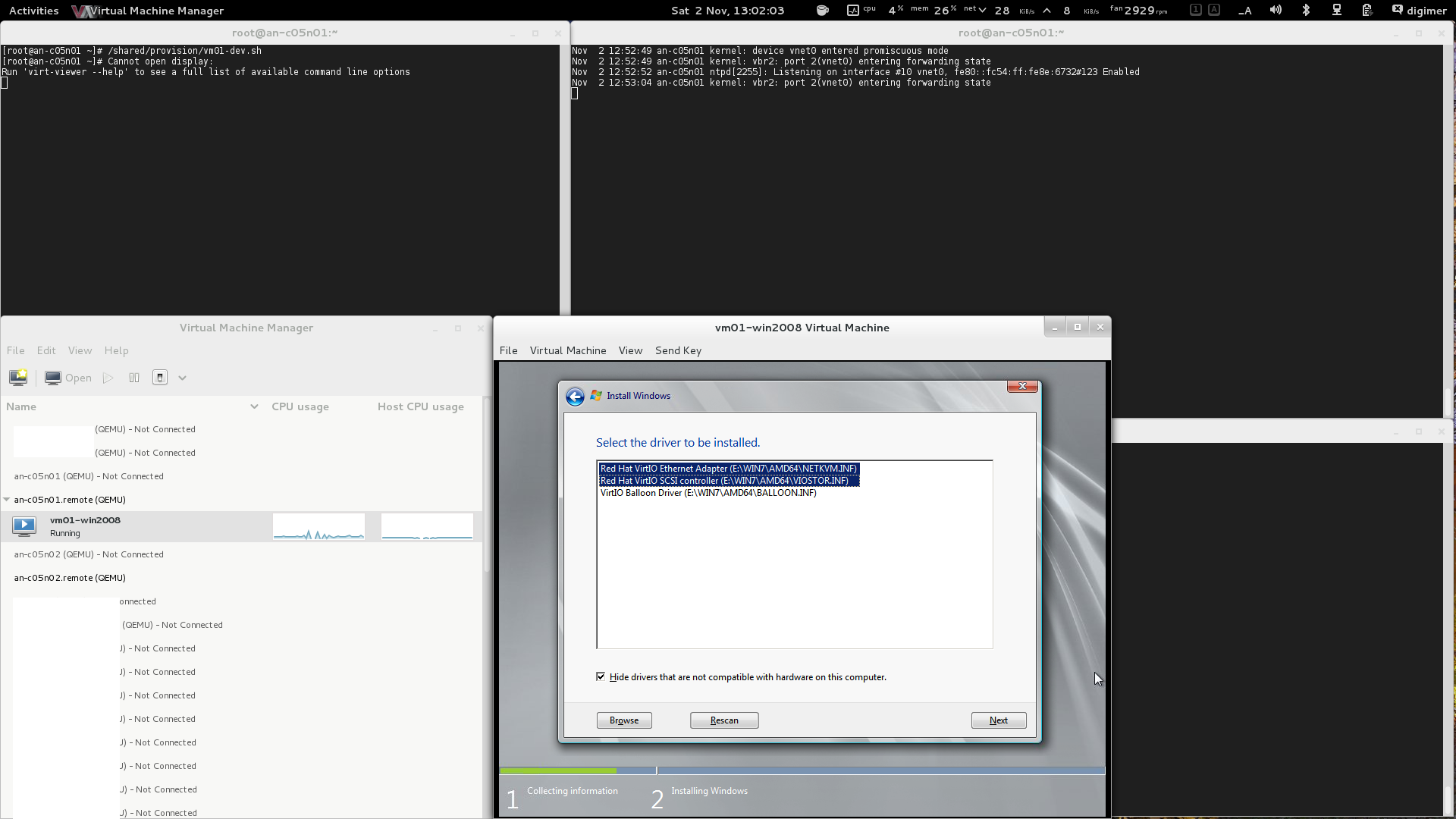Open the battery clipboard icon in top bar
The height and width of the screenshot is (819, 1456).
click(x=1367, y=11)
